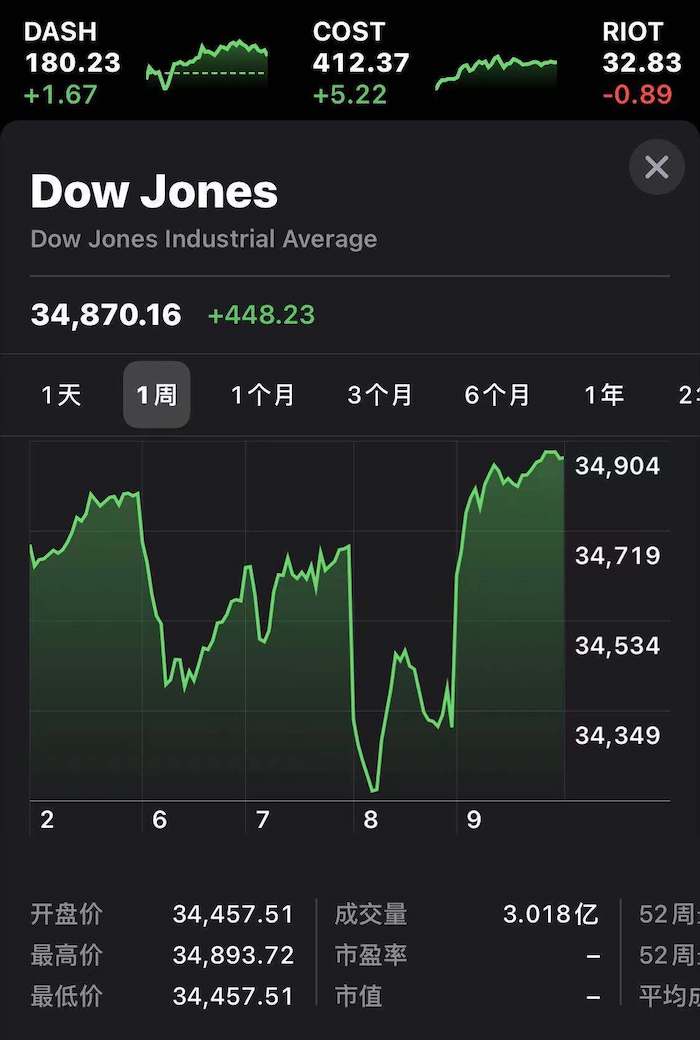Switch chart to 6个月 range

497,395
